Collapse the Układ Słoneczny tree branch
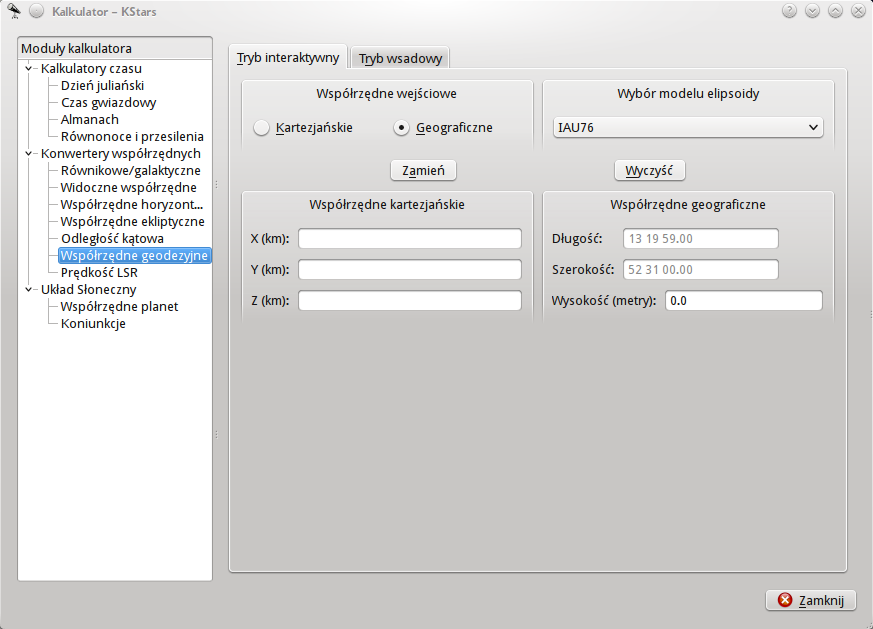 click(30, 290)
